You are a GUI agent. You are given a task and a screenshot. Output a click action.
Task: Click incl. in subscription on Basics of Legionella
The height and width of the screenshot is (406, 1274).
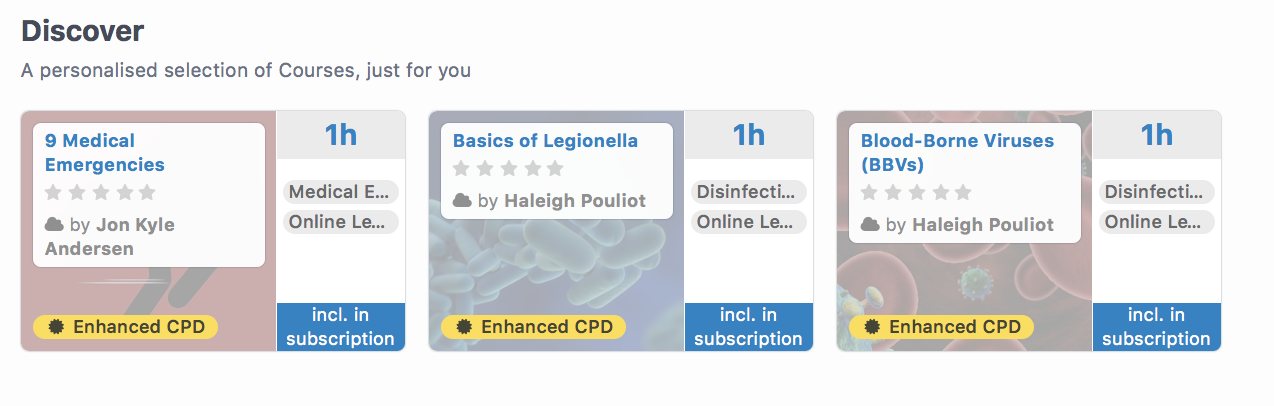point(749,327)
